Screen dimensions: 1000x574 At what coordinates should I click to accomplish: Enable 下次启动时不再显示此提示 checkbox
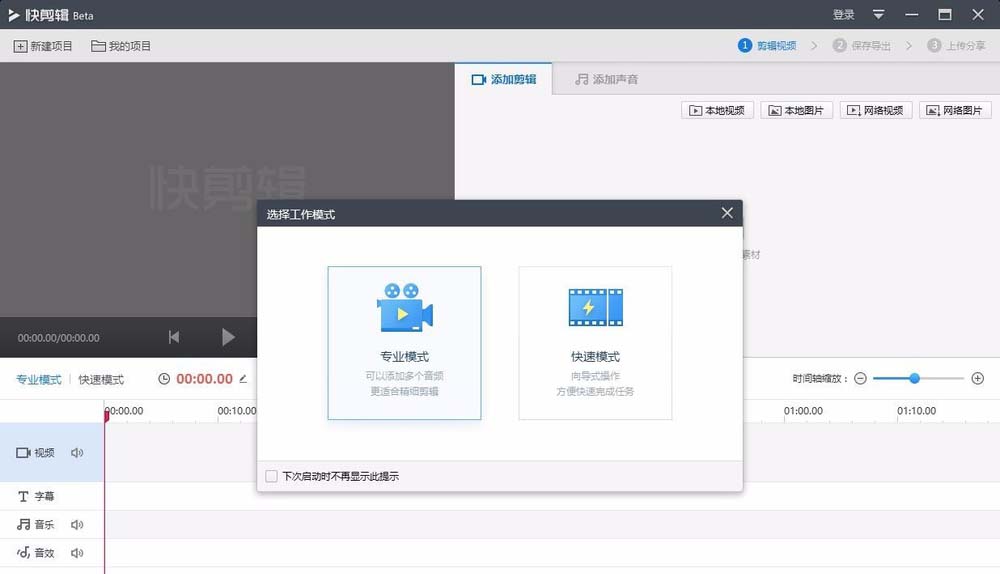(271, 476)
